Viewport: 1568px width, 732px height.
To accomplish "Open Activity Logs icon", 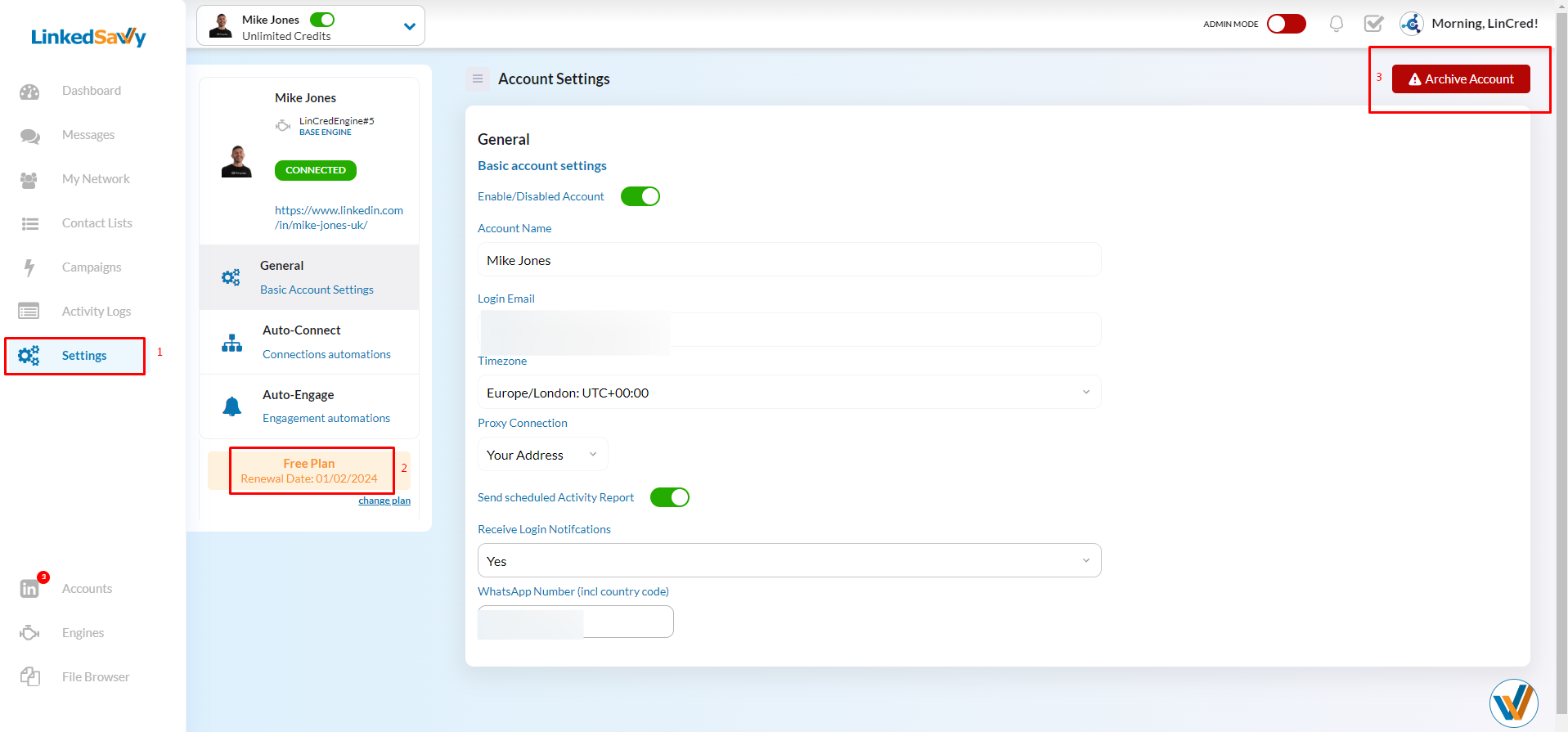I will (x=29, y=312).
